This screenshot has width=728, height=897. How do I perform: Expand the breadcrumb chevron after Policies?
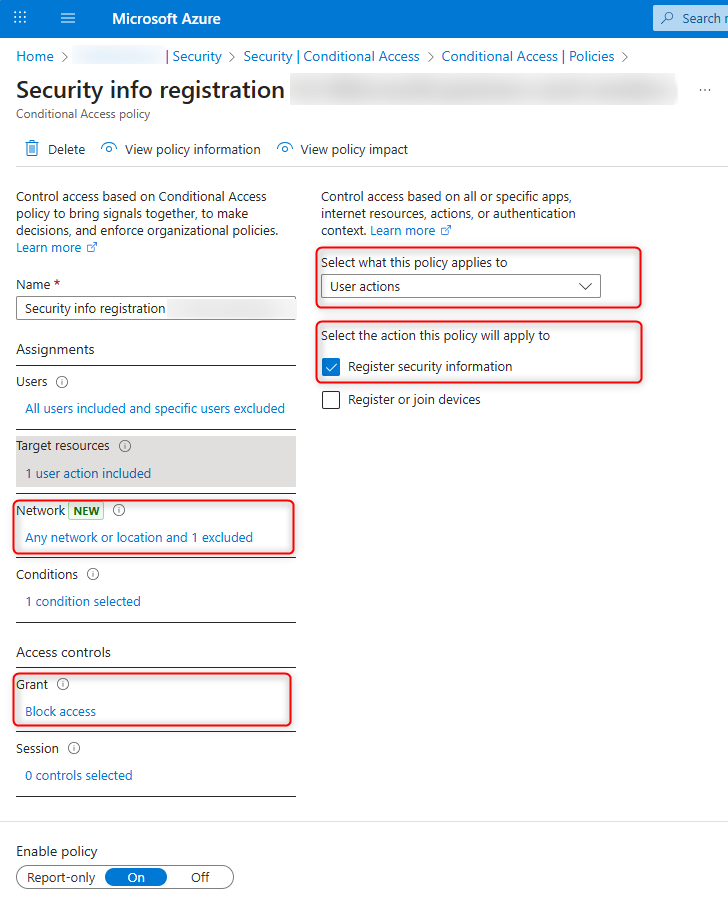coord(626,57)
